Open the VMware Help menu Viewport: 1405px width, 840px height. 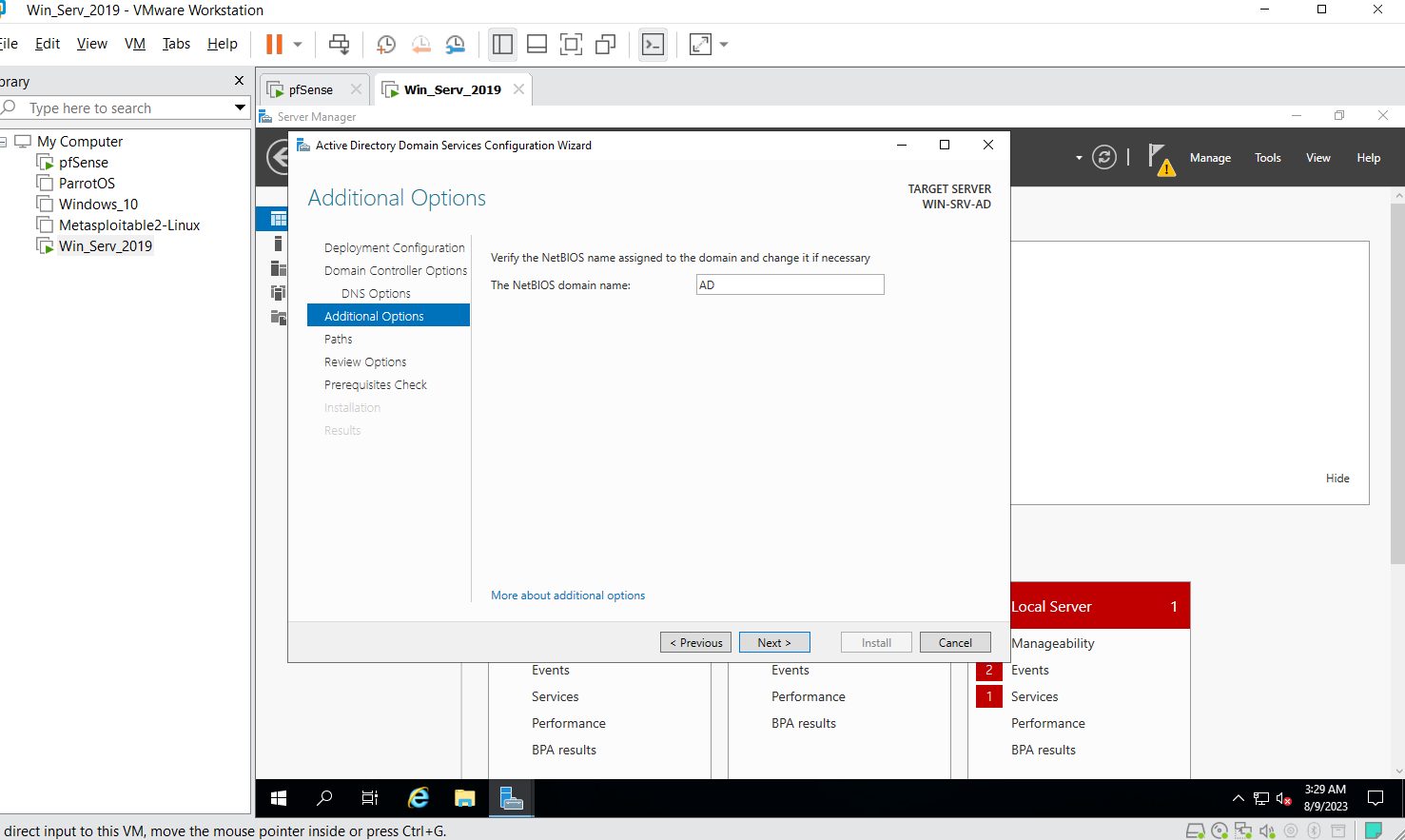tap(223, 44)
